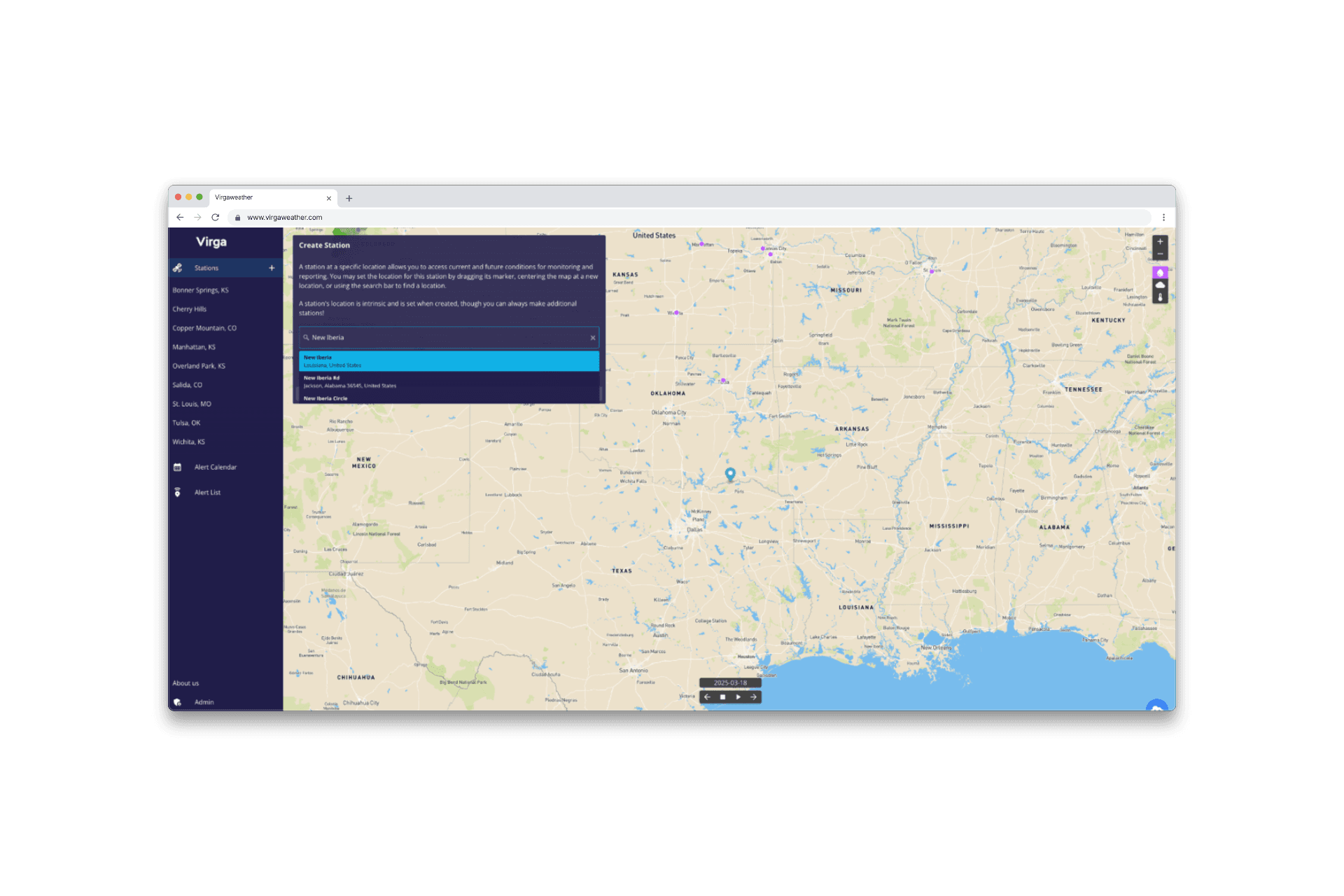Pick New Iberia Circle suggestion
The height and width of the screenshot is (896, 1344).
tap(448, 398)
